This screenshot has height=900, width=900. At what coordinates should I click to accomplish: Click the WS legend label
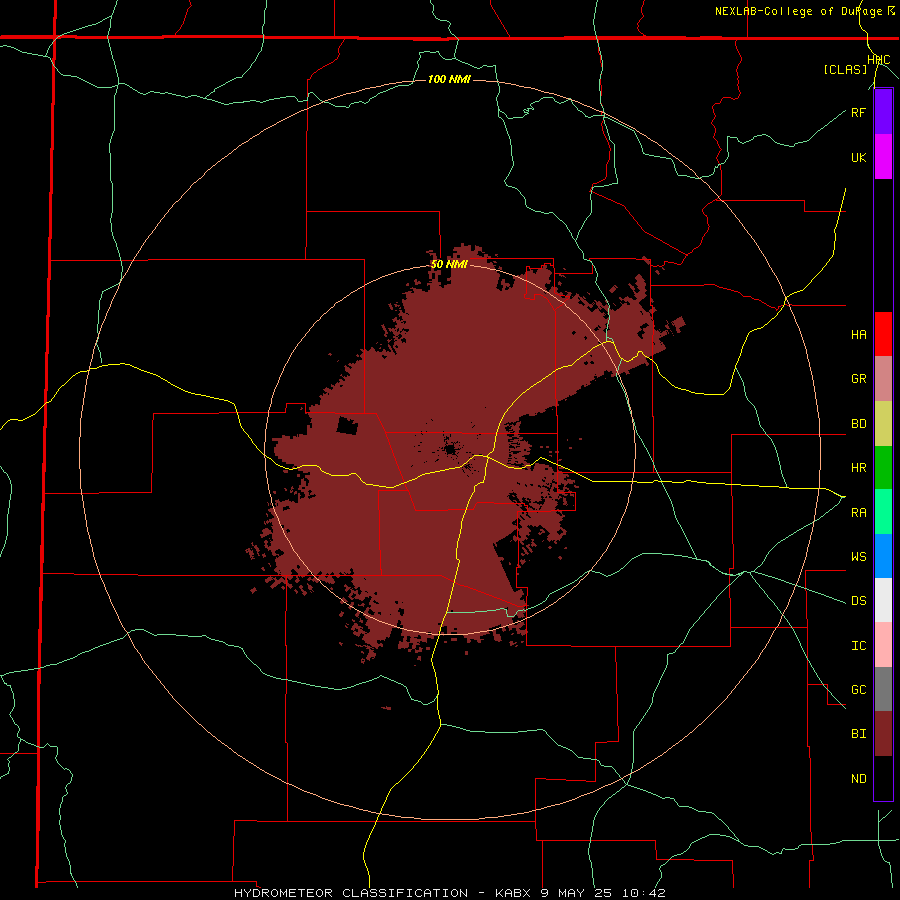click(858, 557)
